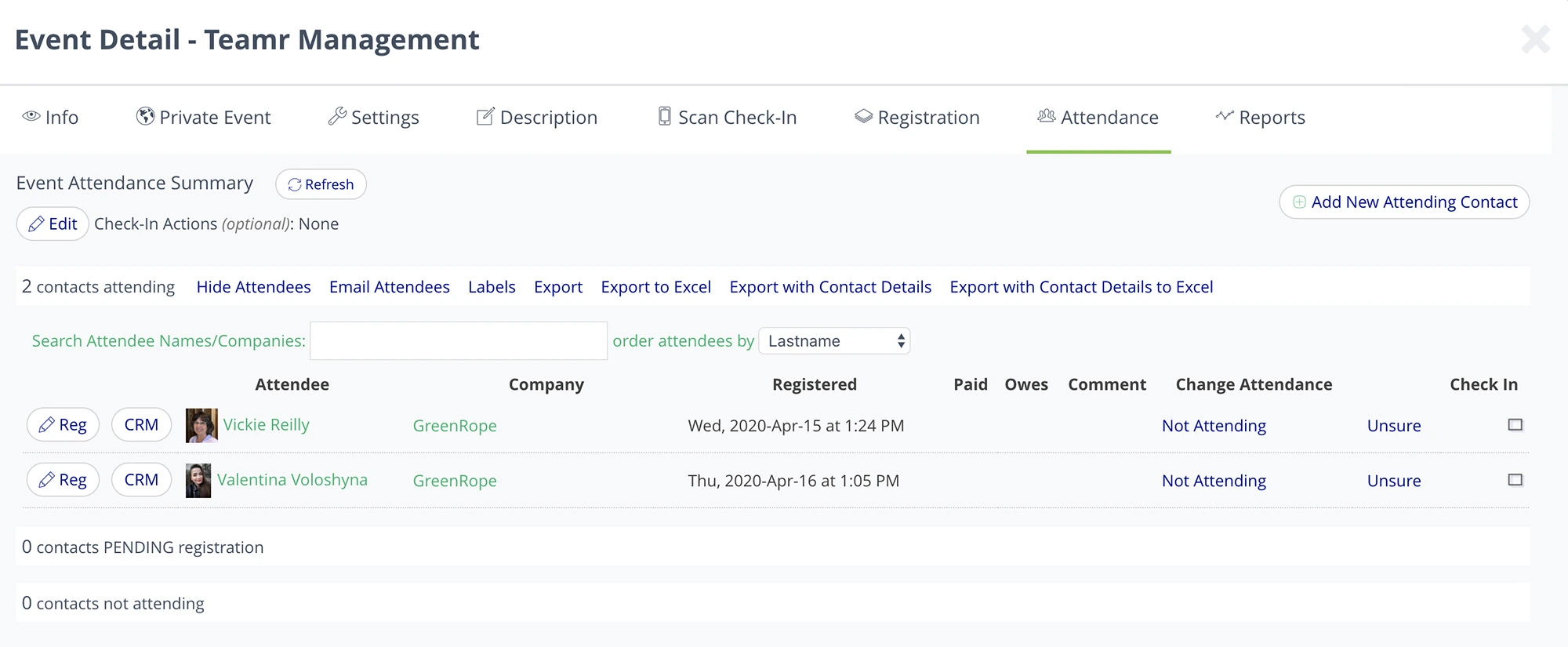Open the Info tab

(50, 118)
